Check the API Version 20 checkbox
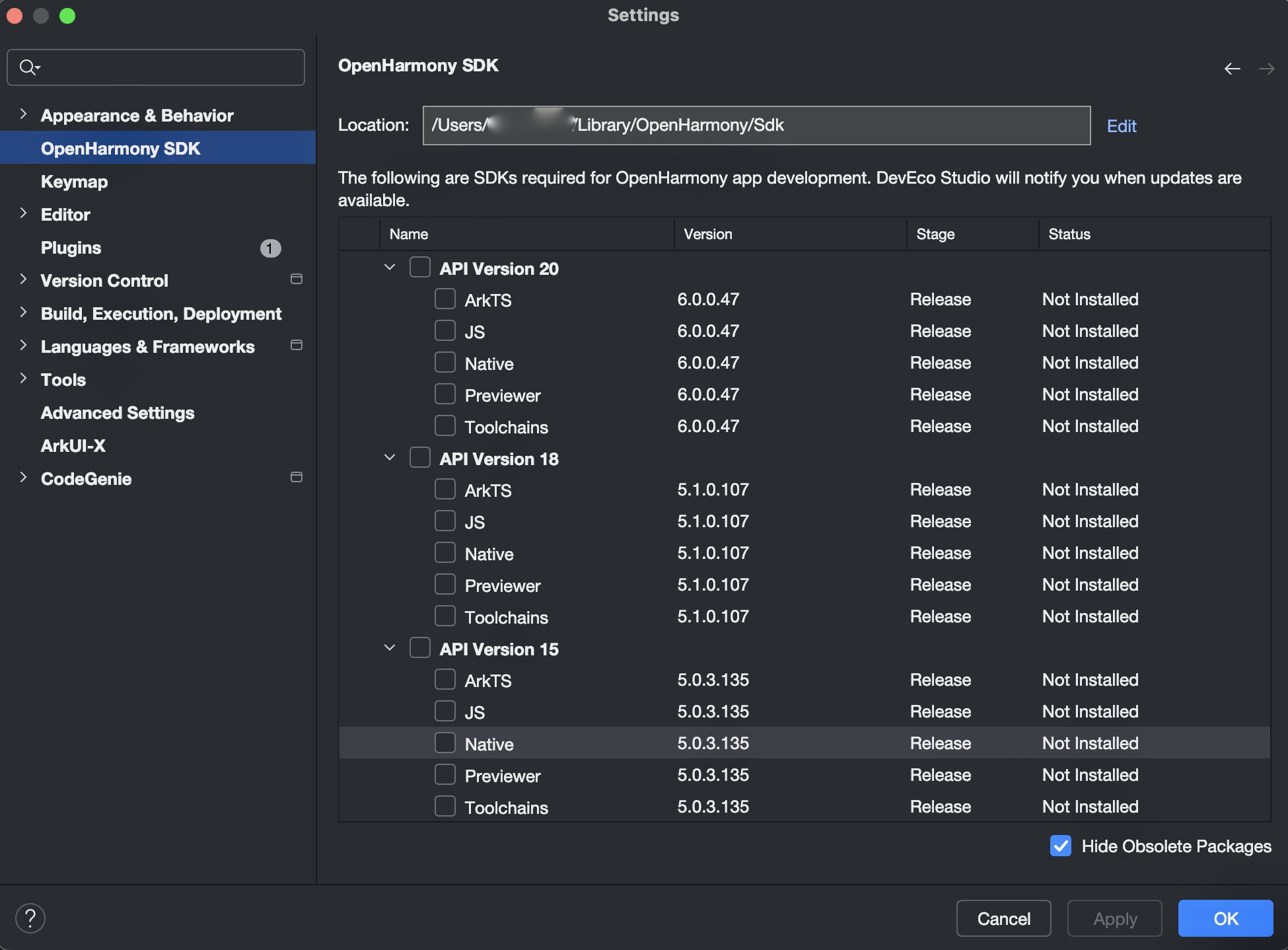This screenshot has height=950, width=1288. [420, 268]
